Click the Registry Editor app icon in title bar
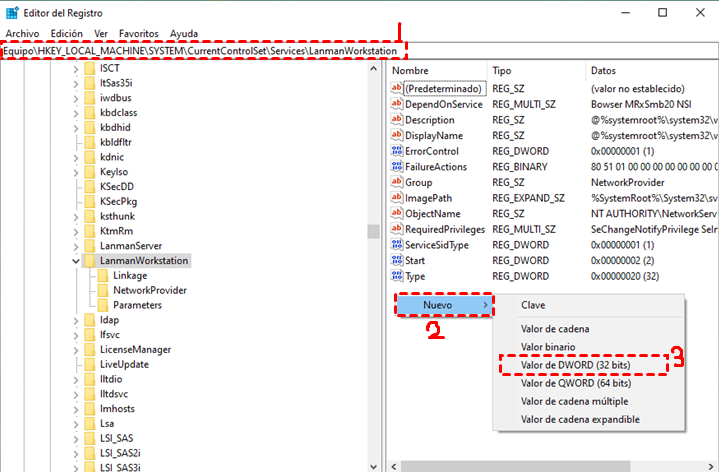 [x=11, y=12]
